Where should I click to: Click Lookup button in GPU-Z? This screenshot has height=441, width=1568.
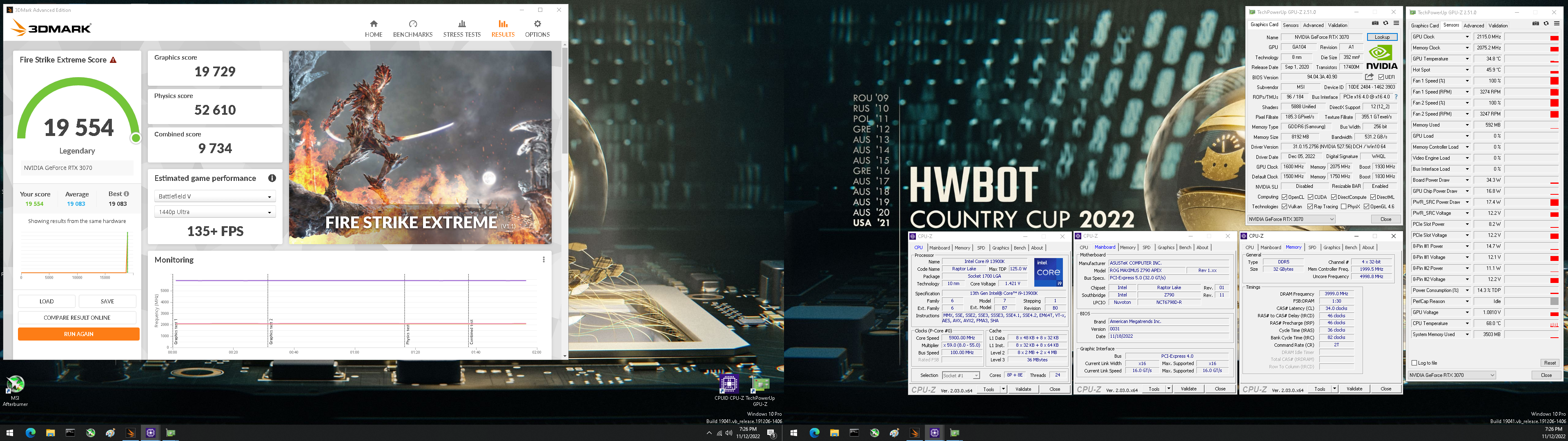point(1382,37)
